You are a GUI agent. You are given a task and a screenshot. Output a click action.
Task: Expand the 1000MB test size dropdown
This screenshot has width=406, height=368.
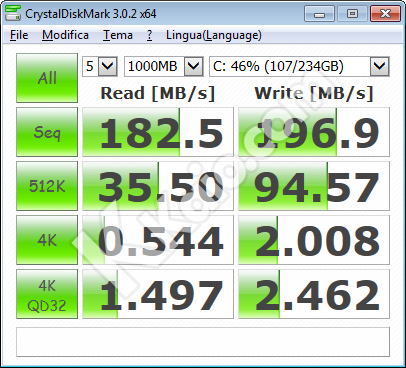(x=194, y=66)
